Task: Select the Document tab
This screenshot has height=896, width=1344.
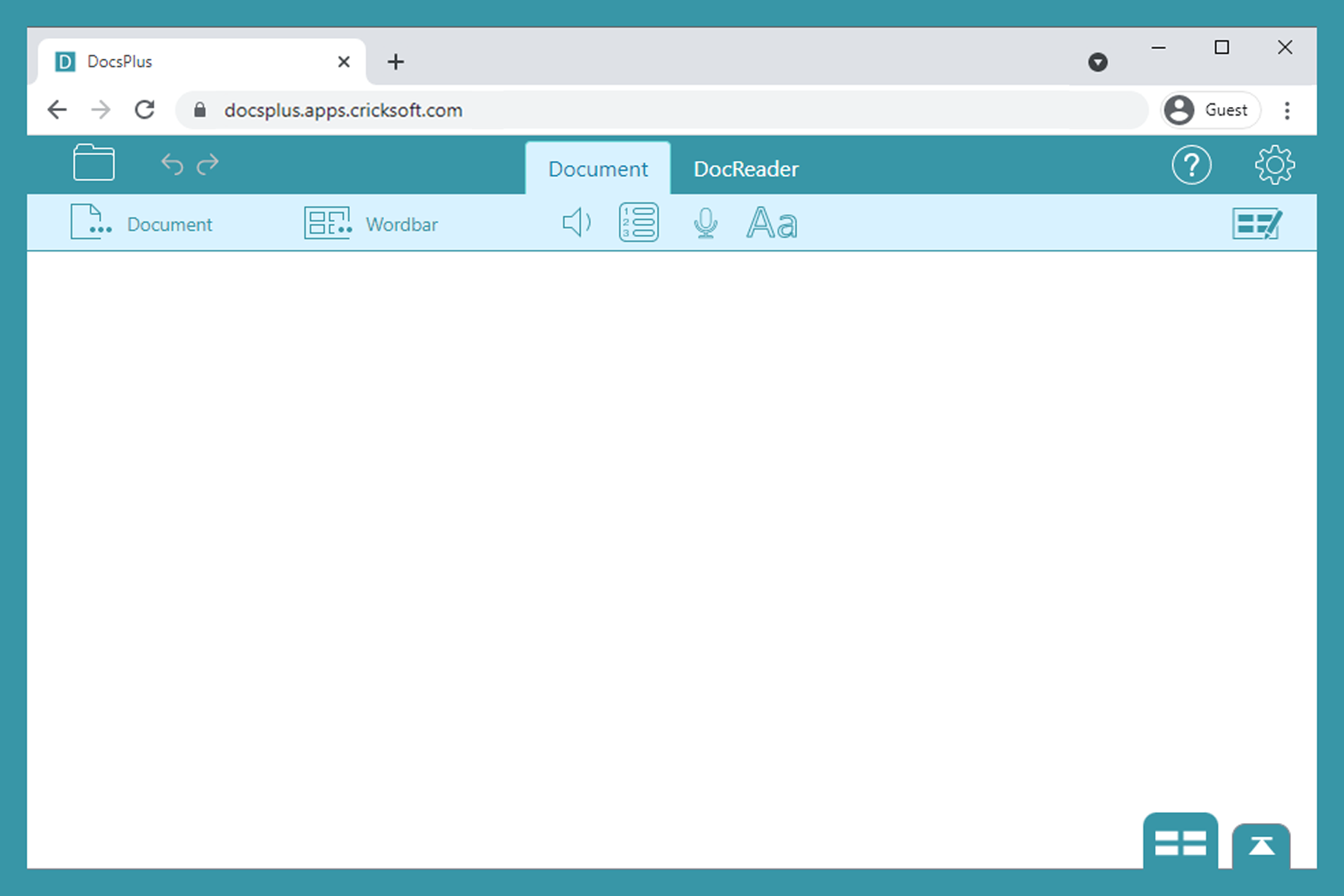Action: point(597,169)
